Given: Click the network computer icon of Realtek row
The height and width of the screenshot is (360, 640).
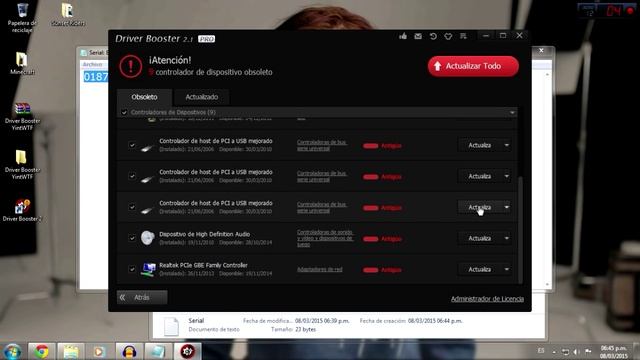Looking at the screenshot, I should tap(148, 269).
